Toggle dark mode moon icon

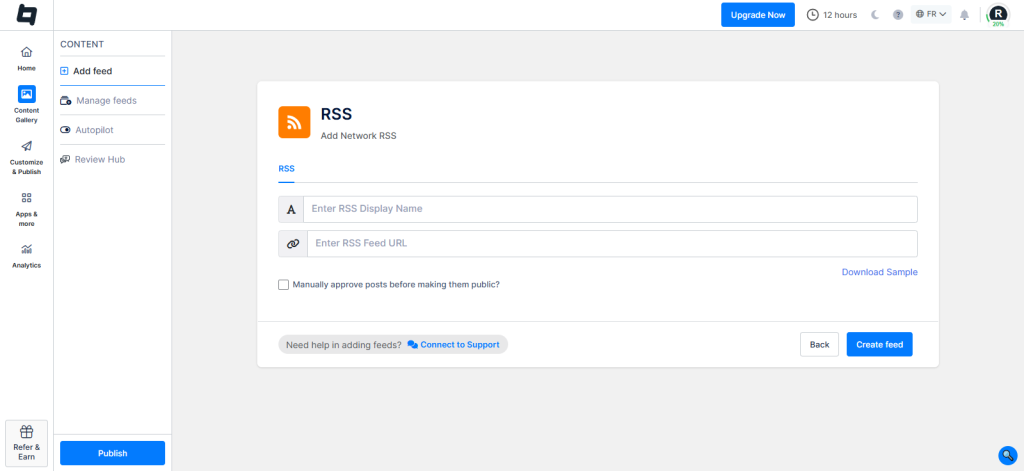[x=875, y=15]
